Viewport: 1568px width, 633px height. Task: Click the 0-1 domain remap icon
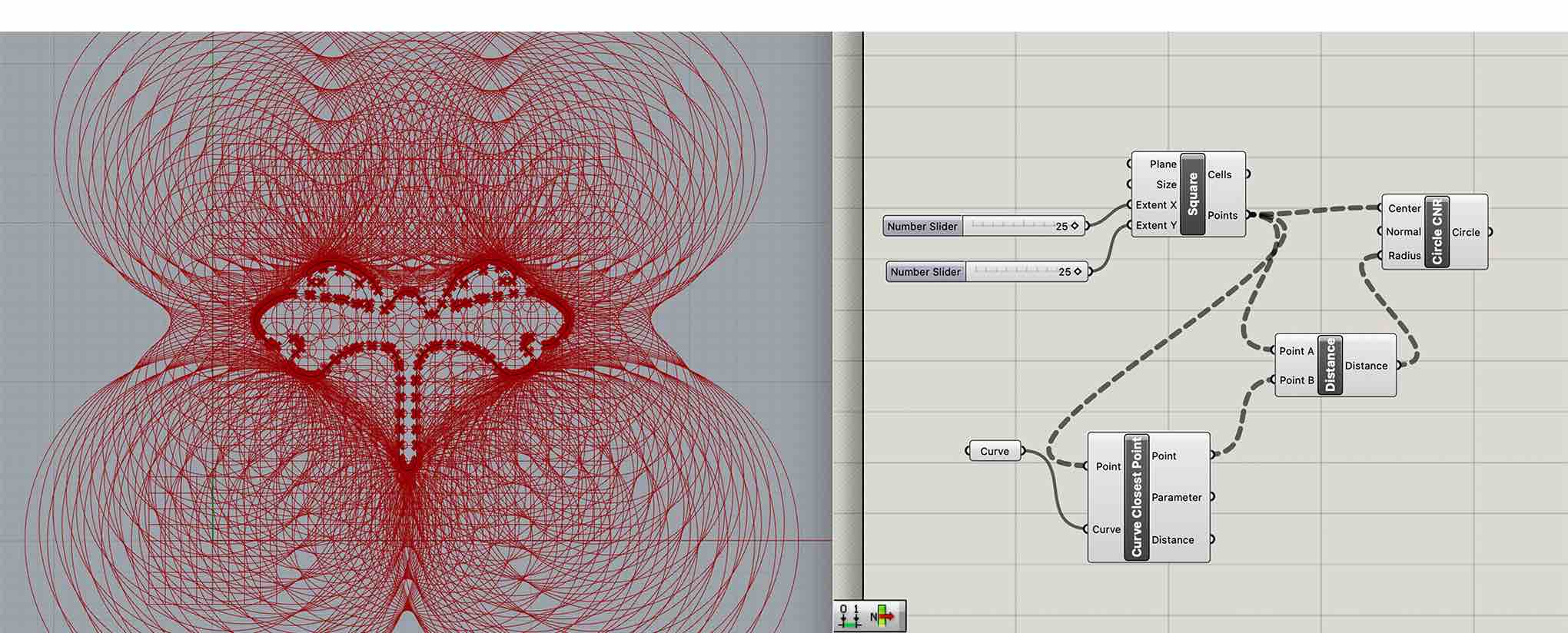849,615
